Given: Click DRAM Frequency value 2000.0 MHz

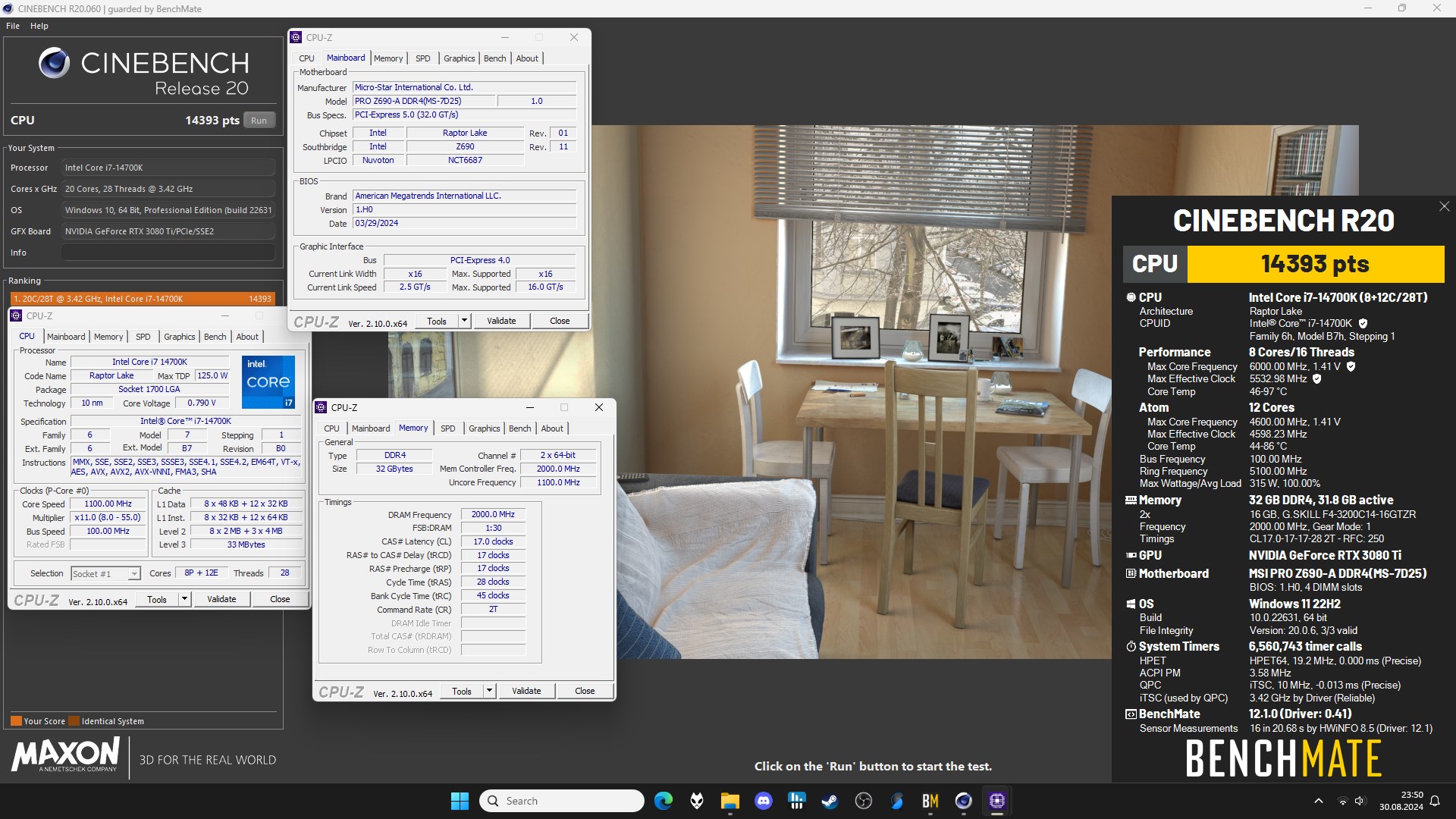Looking at the screenshot, I should pyautogui.click(x=493, y=514).
